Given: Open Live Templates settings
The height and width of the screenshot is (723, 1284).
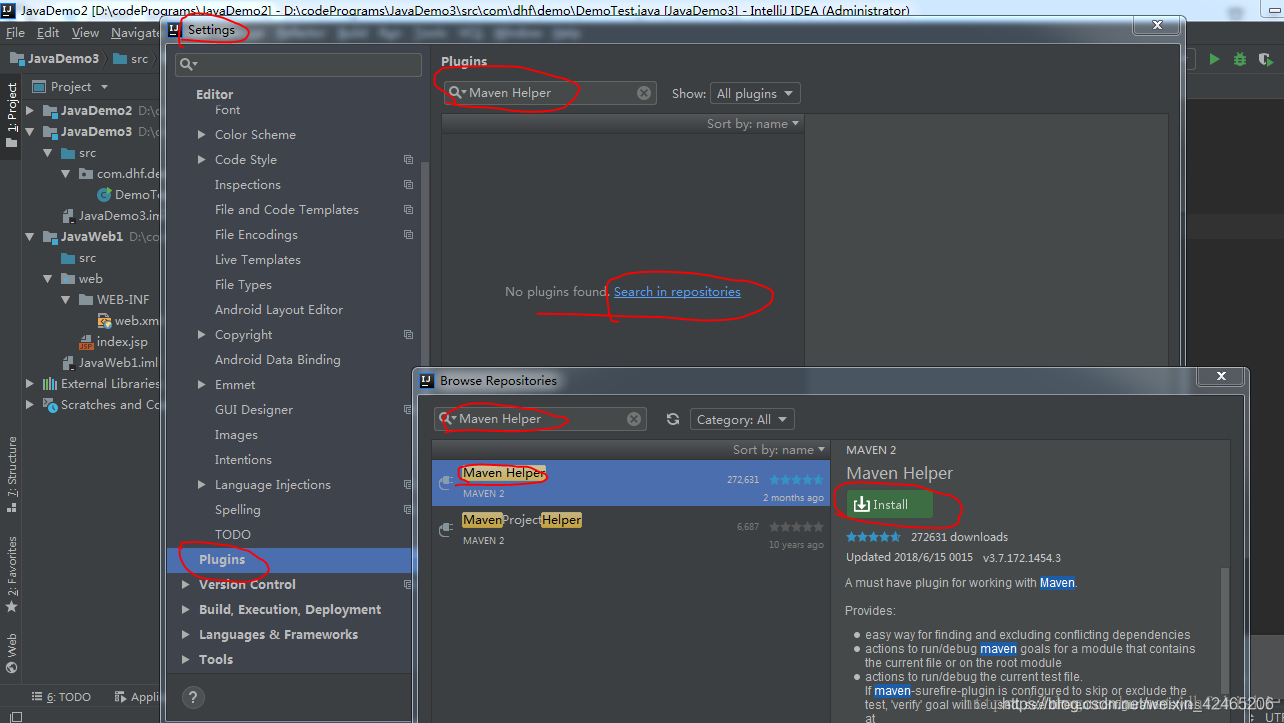Looking at the screenshot, I should tap(257, 260).
